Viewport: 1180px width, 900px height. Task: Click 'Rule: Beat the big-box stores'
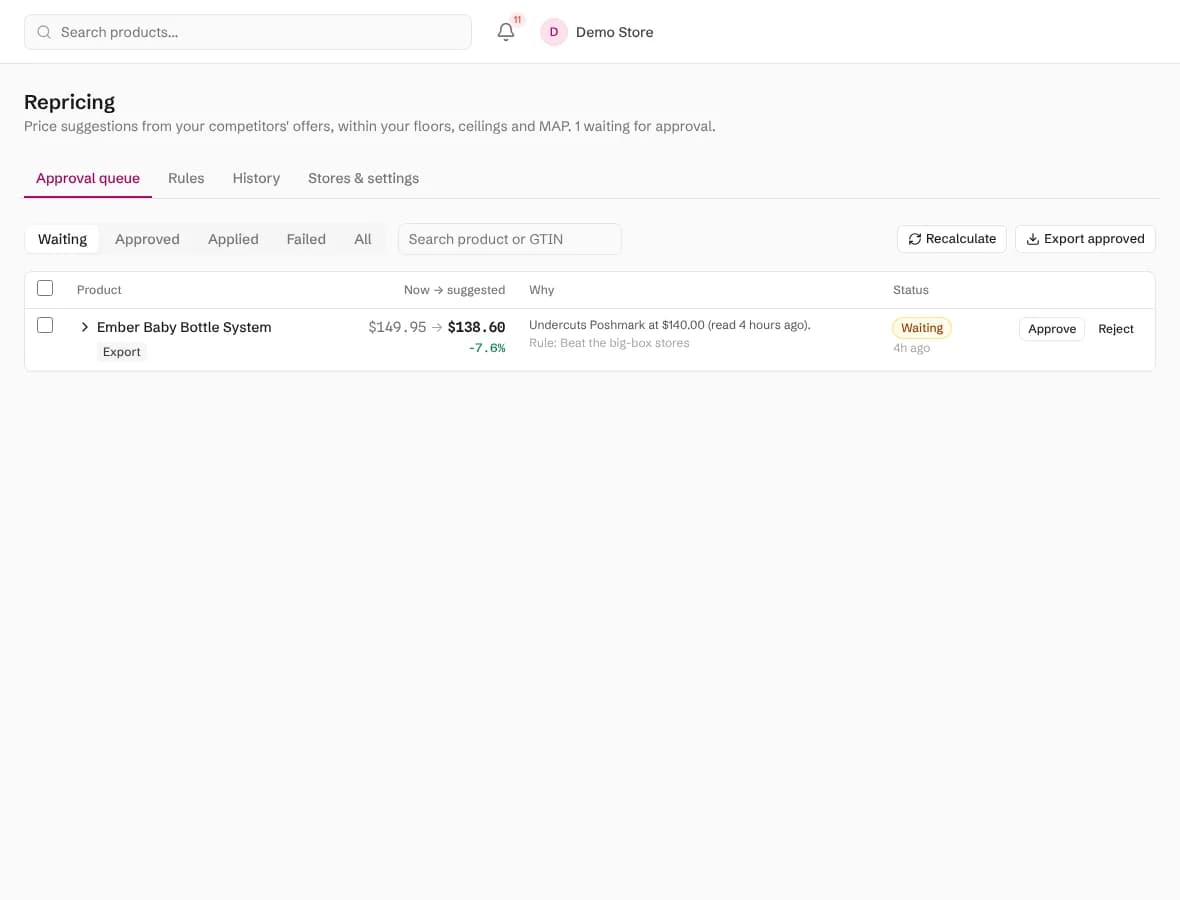(x=609, y=343)
